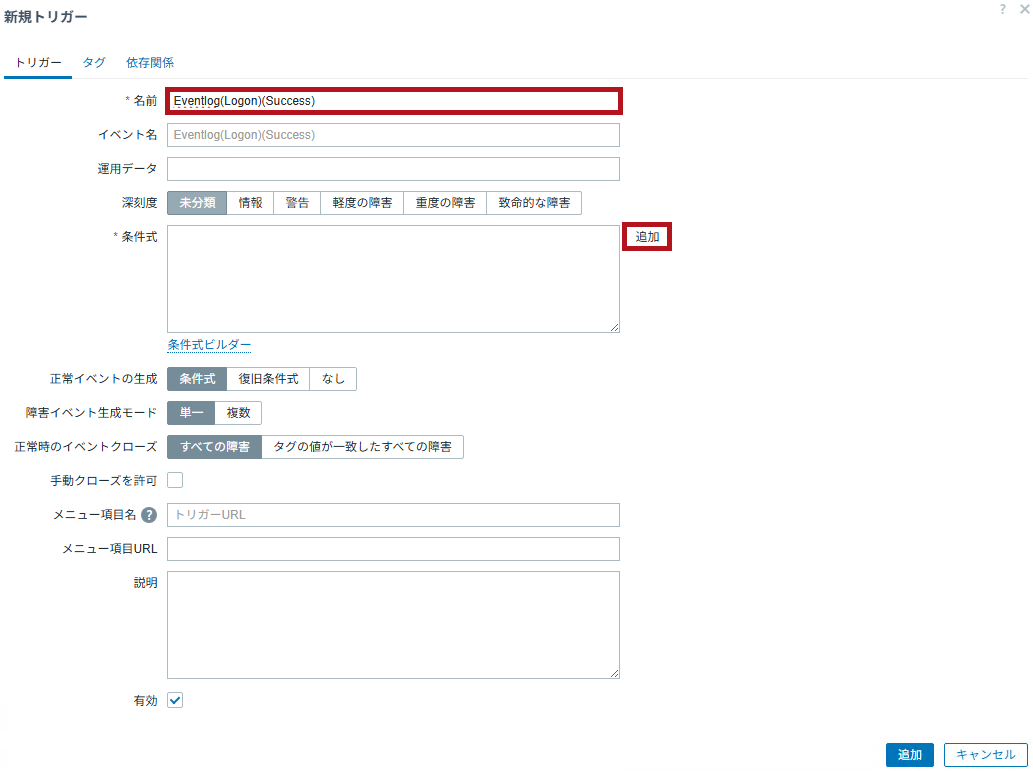Screen dimensions: 1033x771
Task: Enable the 手動クローズを許可 checkbox
Action: (x=175, y=480)
